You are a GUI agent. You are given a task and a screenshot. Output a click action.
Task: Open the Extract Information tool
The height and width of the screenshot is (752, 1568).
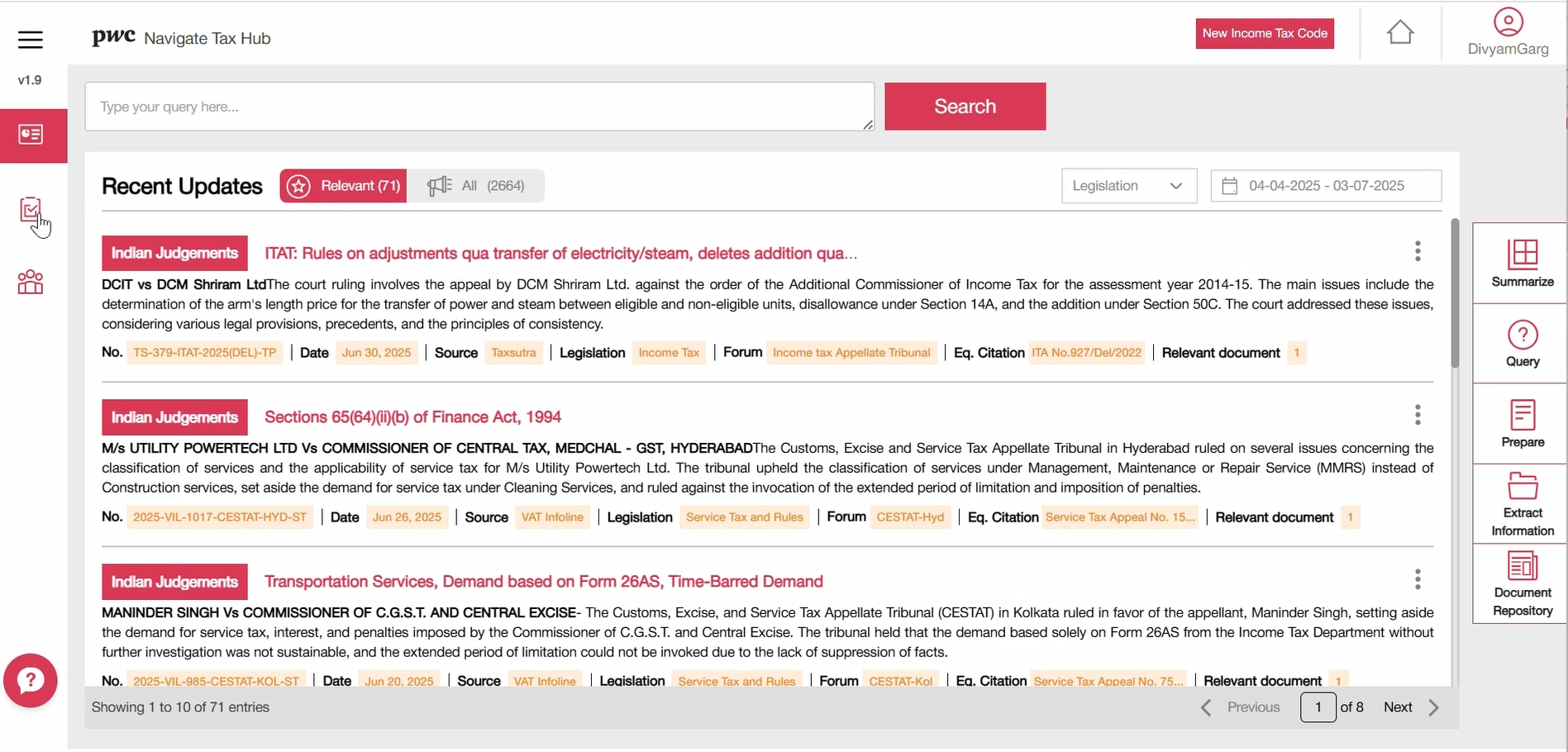(x=1523, y=504)
